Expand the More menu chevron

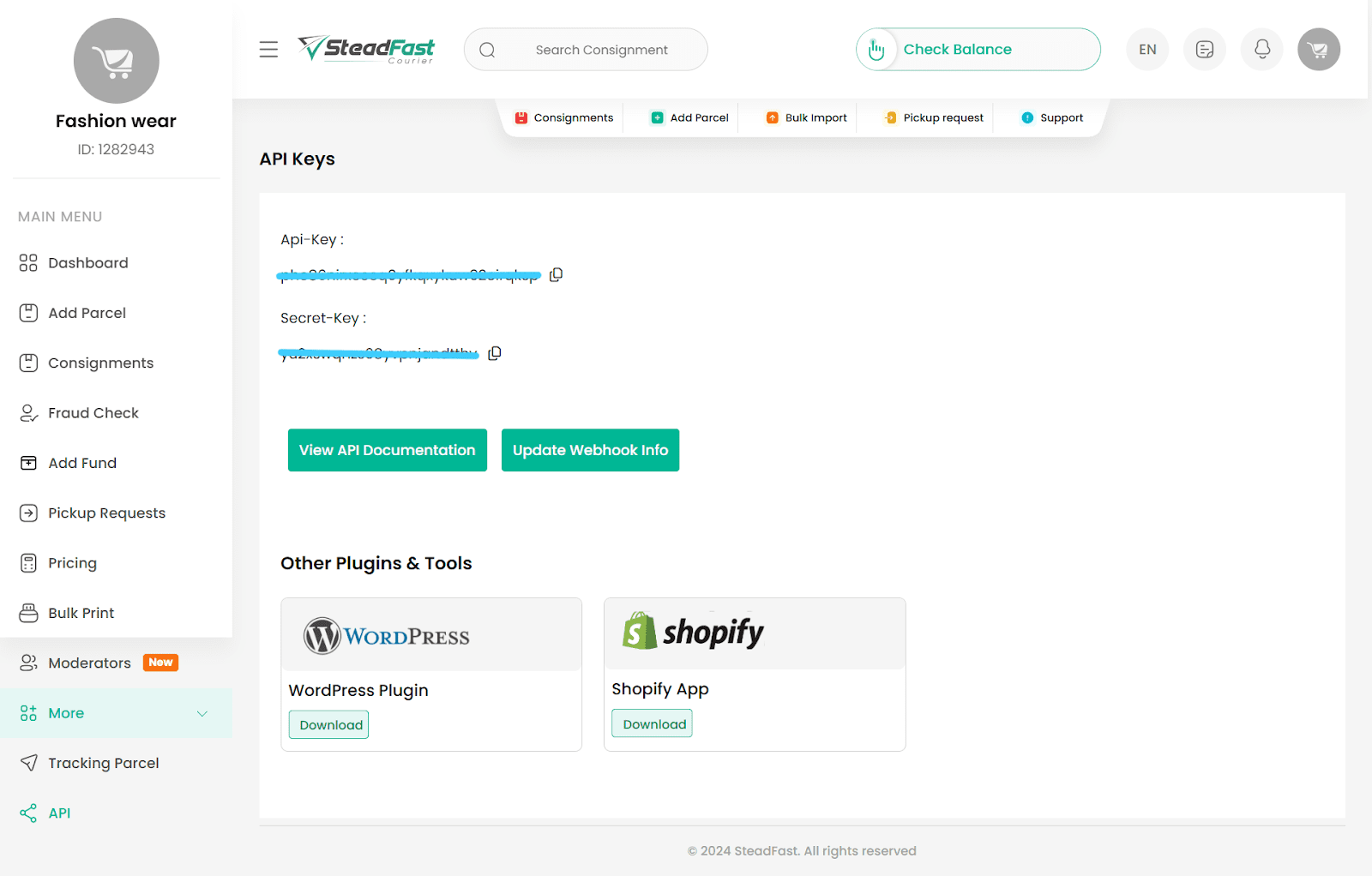202,713
